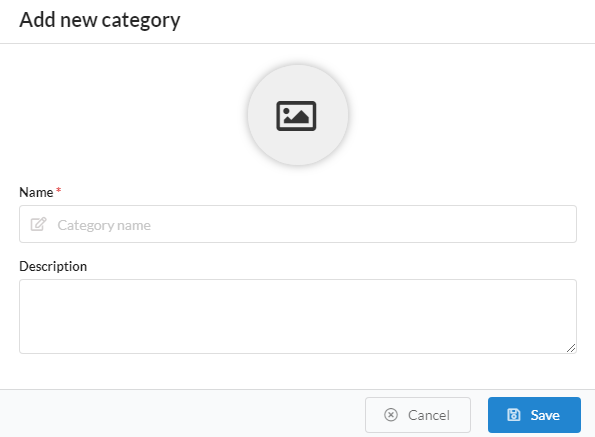Click the red required asterisk next to Name
Image resolution: width=595 pixels, height=437 pixels.
click(58, 189)
